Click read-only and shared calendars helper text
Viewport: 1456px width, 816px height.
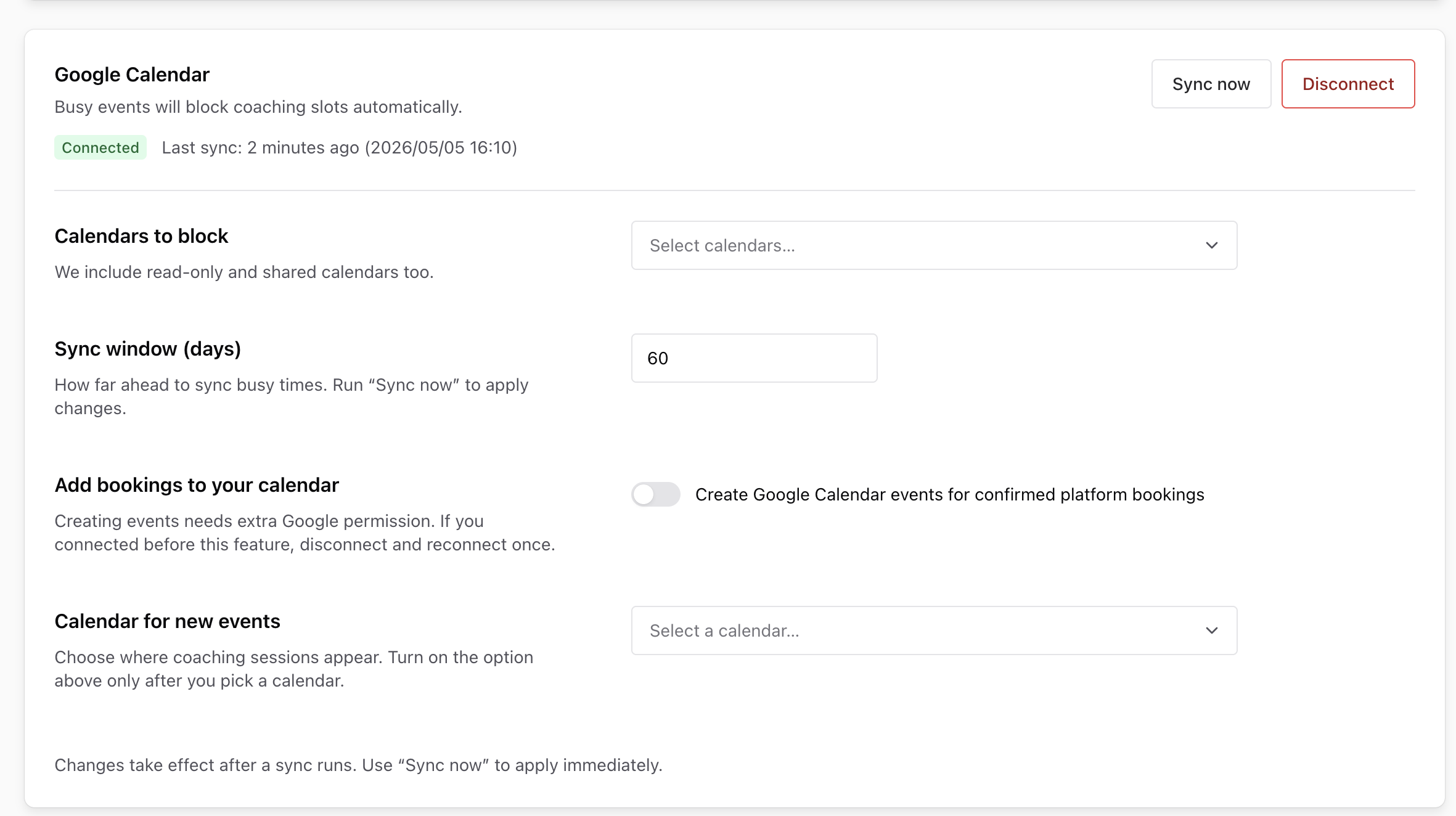coord(244,272)
